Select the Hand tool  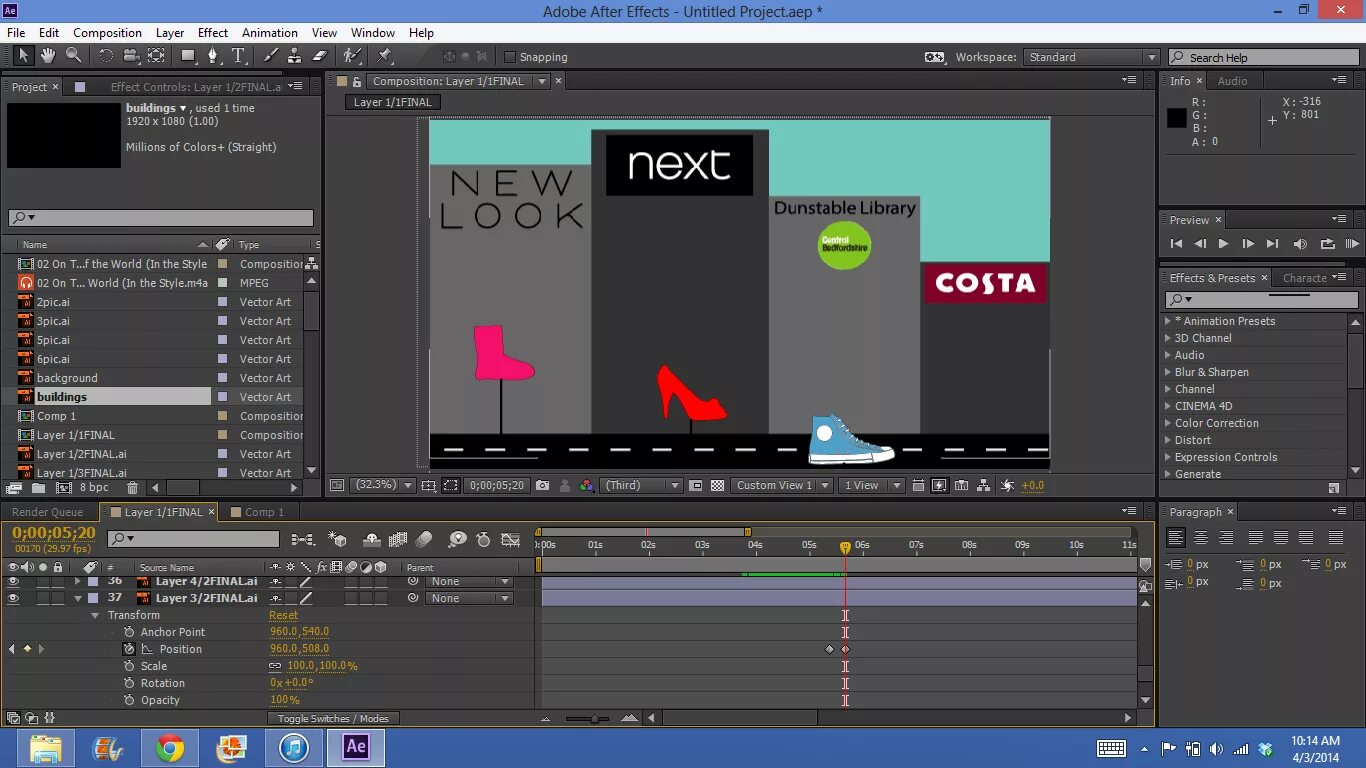tap(50, 56)
